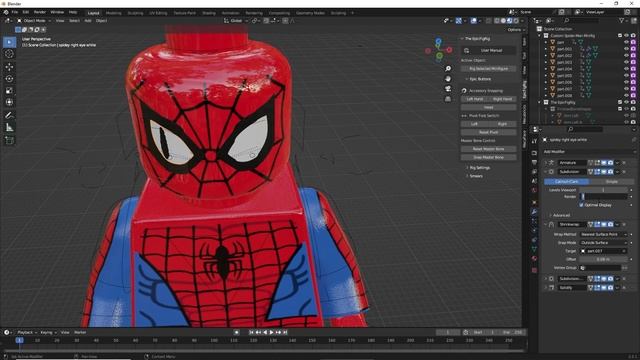Open the Object Data properties green triangle tab
The image size is (640, 360).
click(x=534, y=249)
